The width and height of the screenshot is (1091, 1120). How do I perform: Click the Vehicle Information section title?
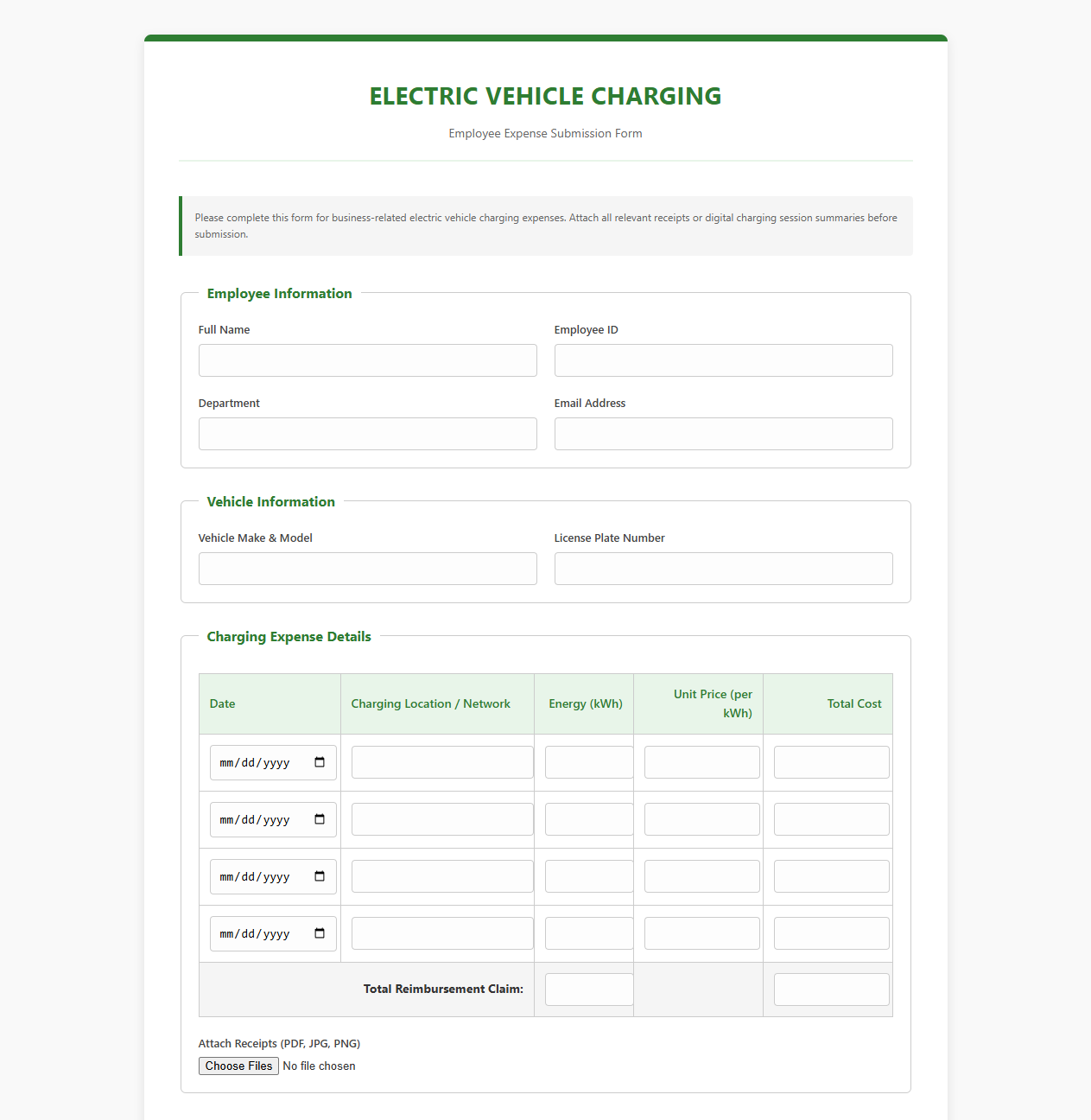[x=270, y=502]
